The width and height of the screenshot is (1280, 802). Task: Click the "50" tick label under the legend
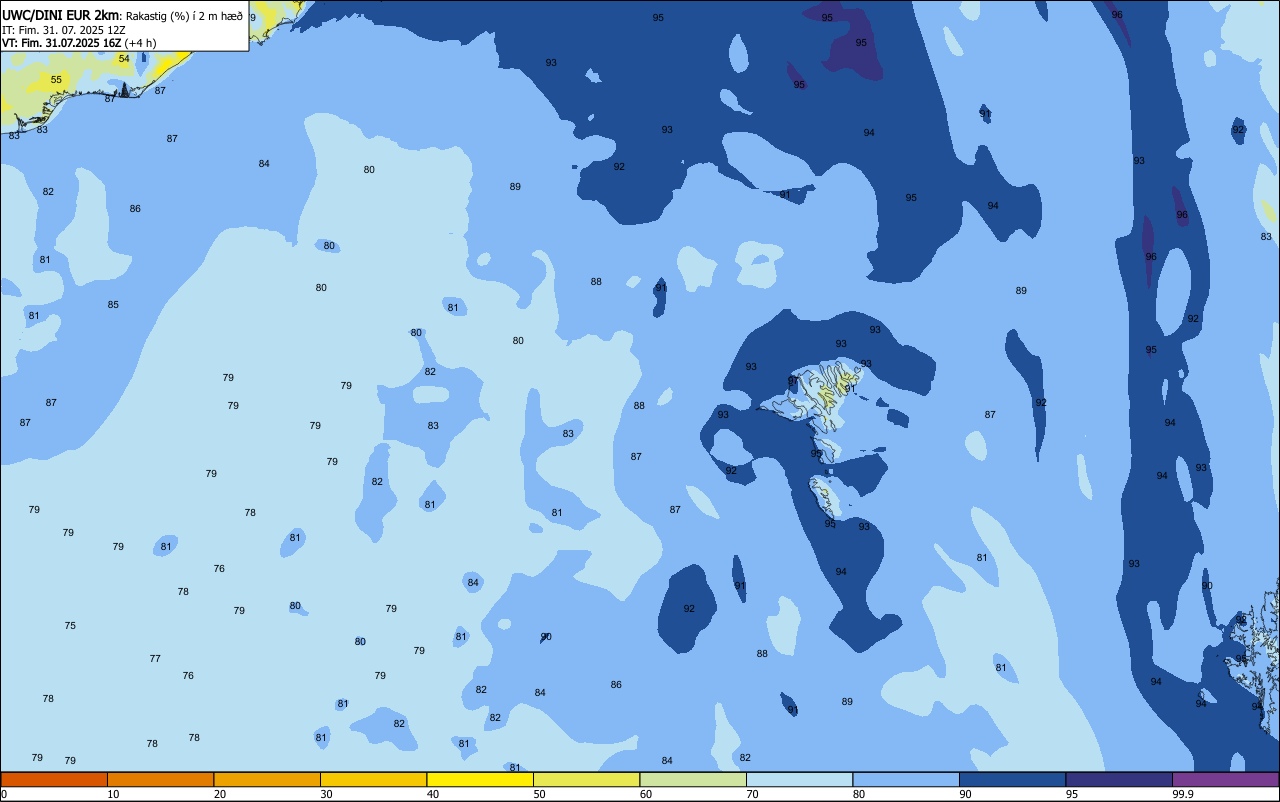539,794
